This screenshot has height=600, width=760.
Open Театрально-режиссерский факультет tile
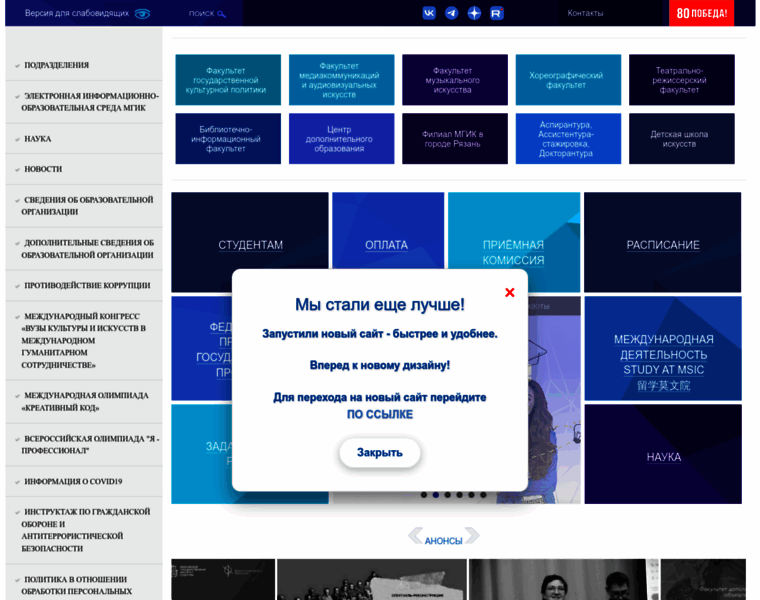point(681,80)
